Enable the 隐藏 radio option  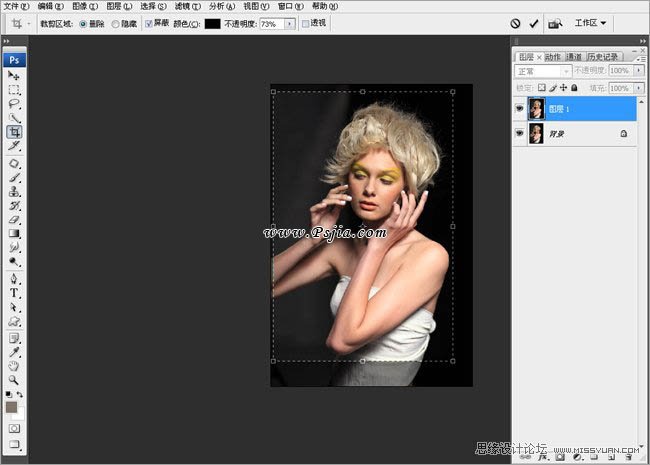pos(116,23)
